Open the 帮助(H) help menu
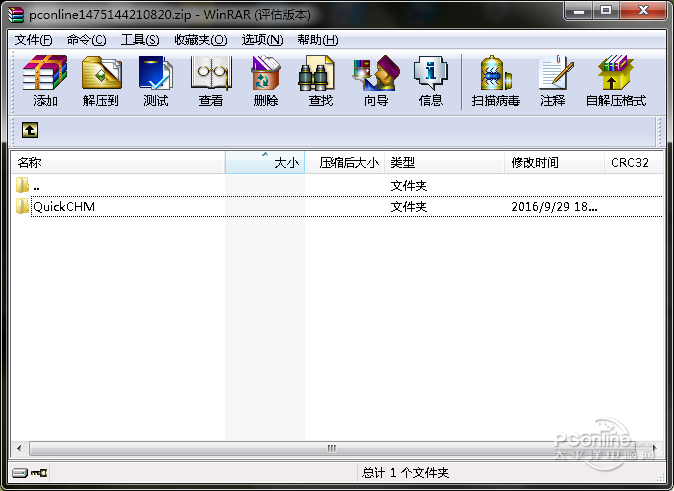Image resolution: width=674 pixels, height=491 pixels. coord(318,40)
